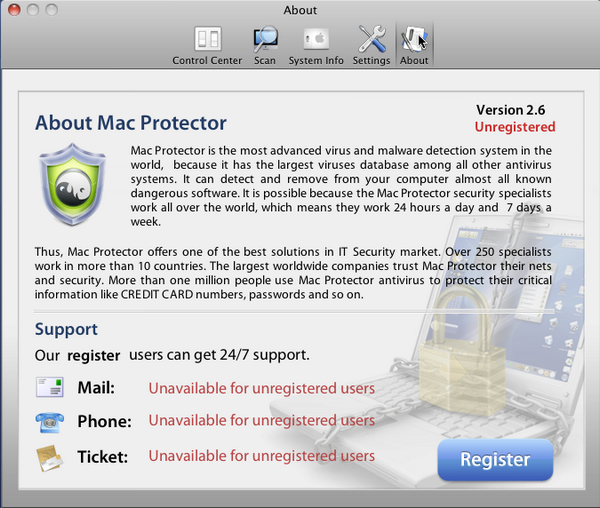Click the Mail: label
The image size is (600, 508).
pos(96,388)
